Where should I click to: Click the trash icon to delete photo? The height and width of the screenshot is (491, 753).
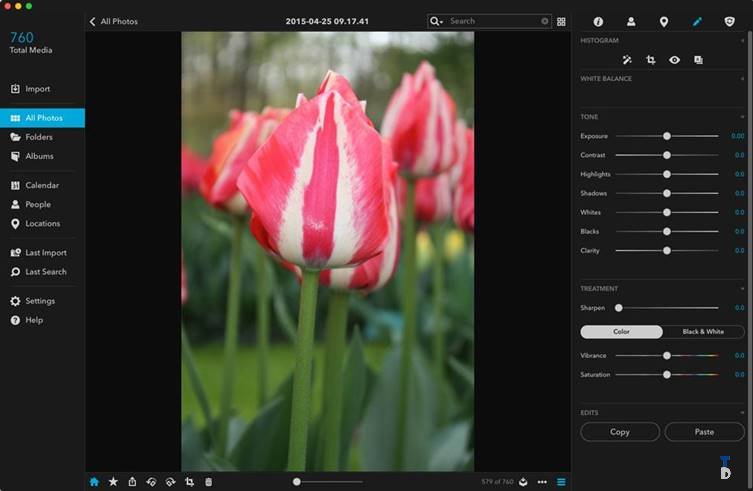click(x=208, y=482)
